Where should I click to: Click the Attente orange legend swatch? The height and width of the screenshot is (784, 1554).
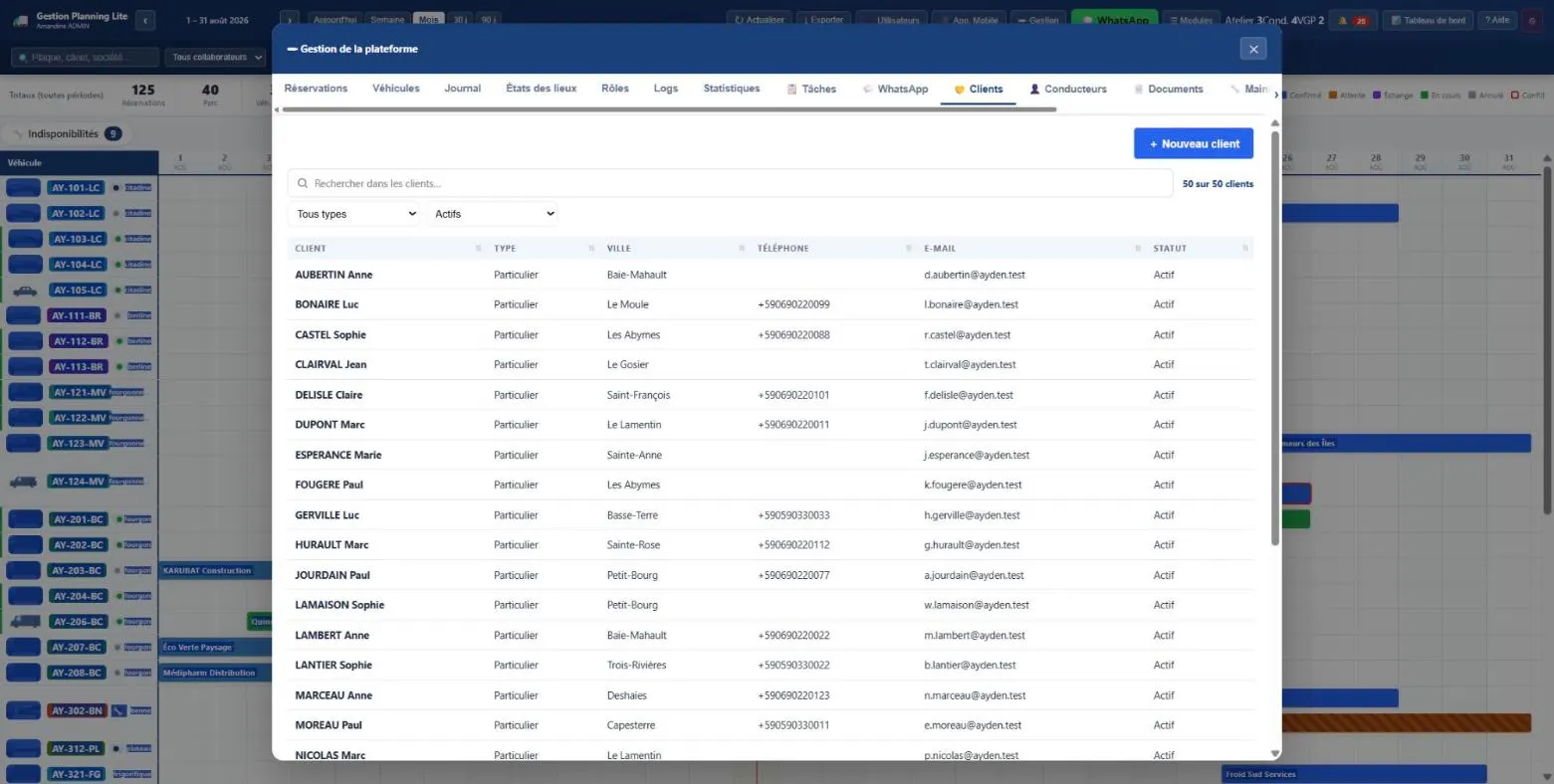click(x=1333, y=96)
